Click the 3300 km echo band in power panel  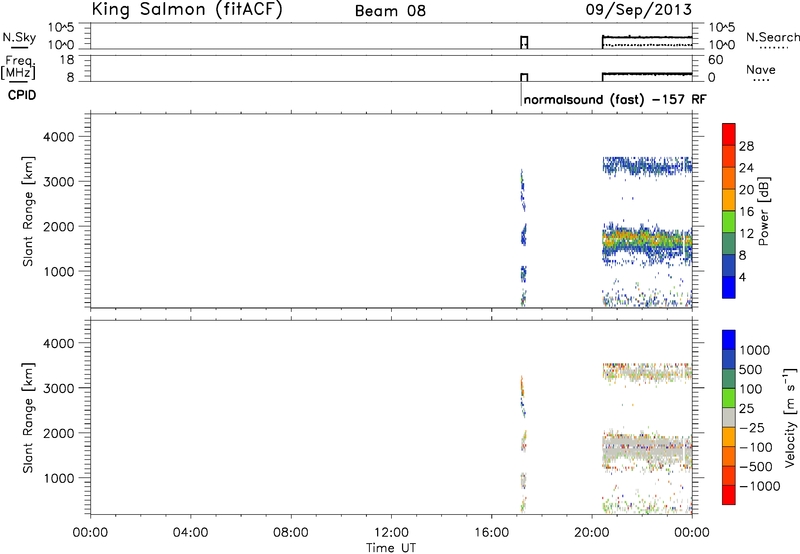(647, 166)
